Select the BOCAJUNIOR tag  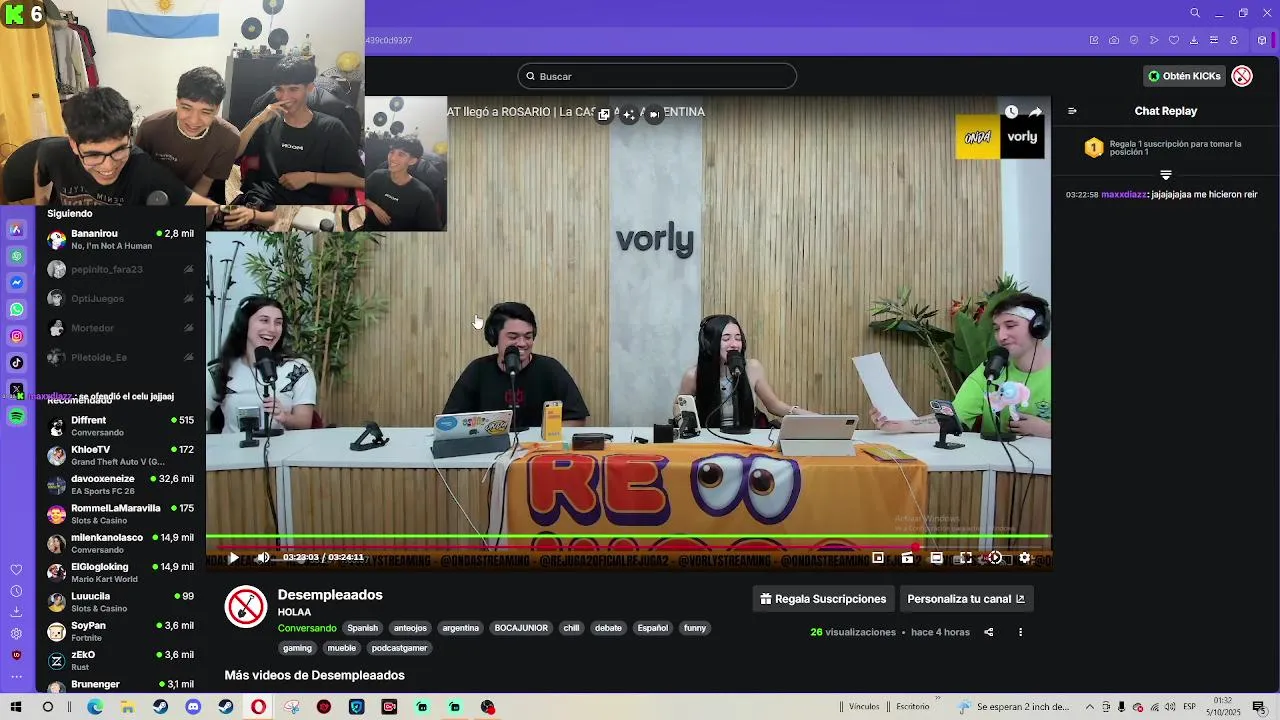521,628
